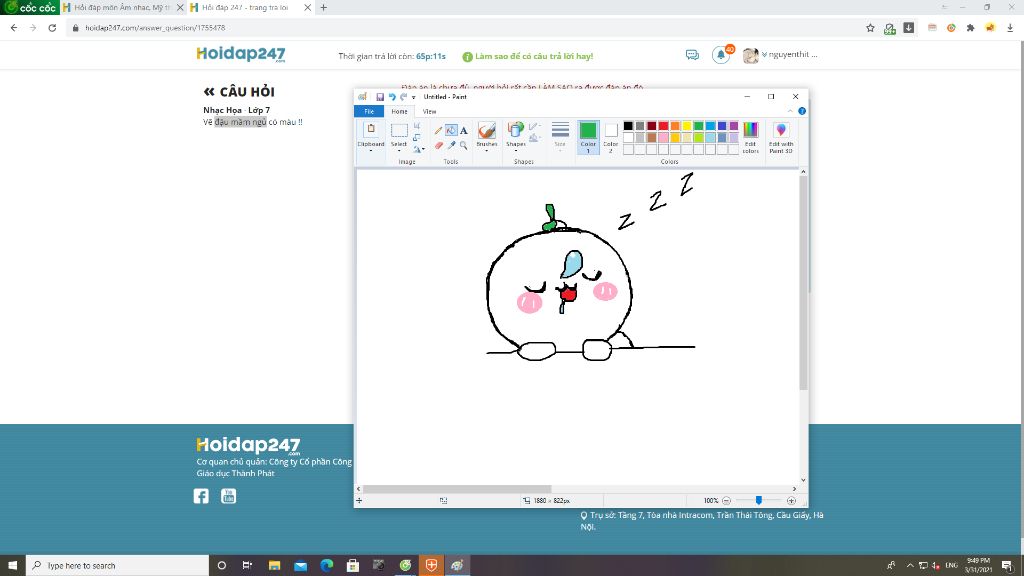Click the Undo arrow in Paint
The image size is (1024, 576).
392,97
